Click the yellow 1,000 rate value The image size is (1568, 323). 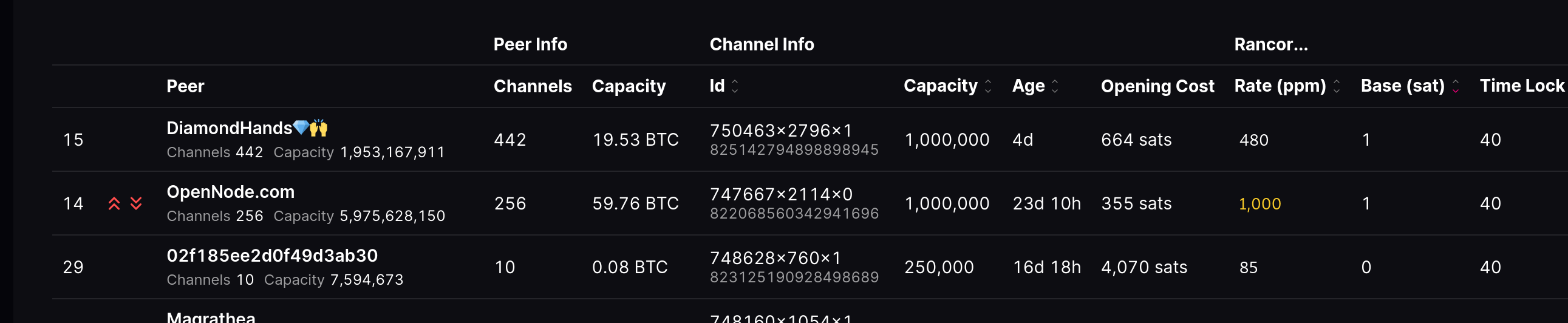pyautogui.click(x=1260, y=204)
